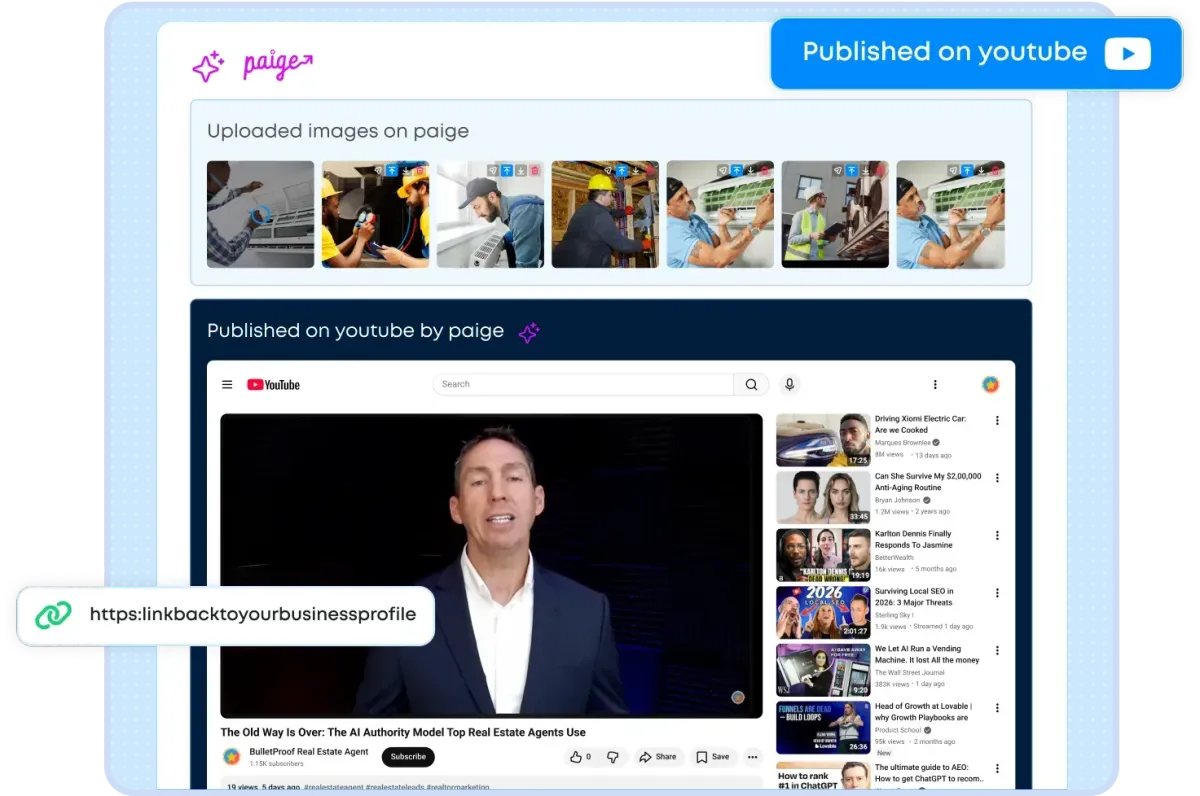Viewport: 1200px width, 796px height.
Task: Start a voice search with the microphone icon
Action: (789, 384)
